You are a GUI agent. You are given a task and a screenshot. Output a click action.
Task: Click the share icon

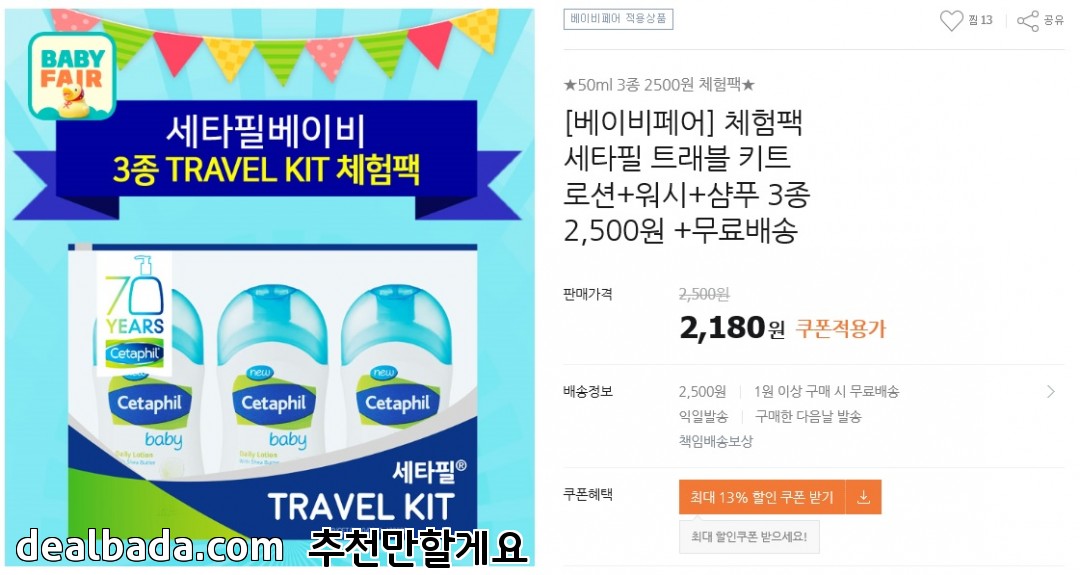pyautogui.click(x=1028, y=21)
